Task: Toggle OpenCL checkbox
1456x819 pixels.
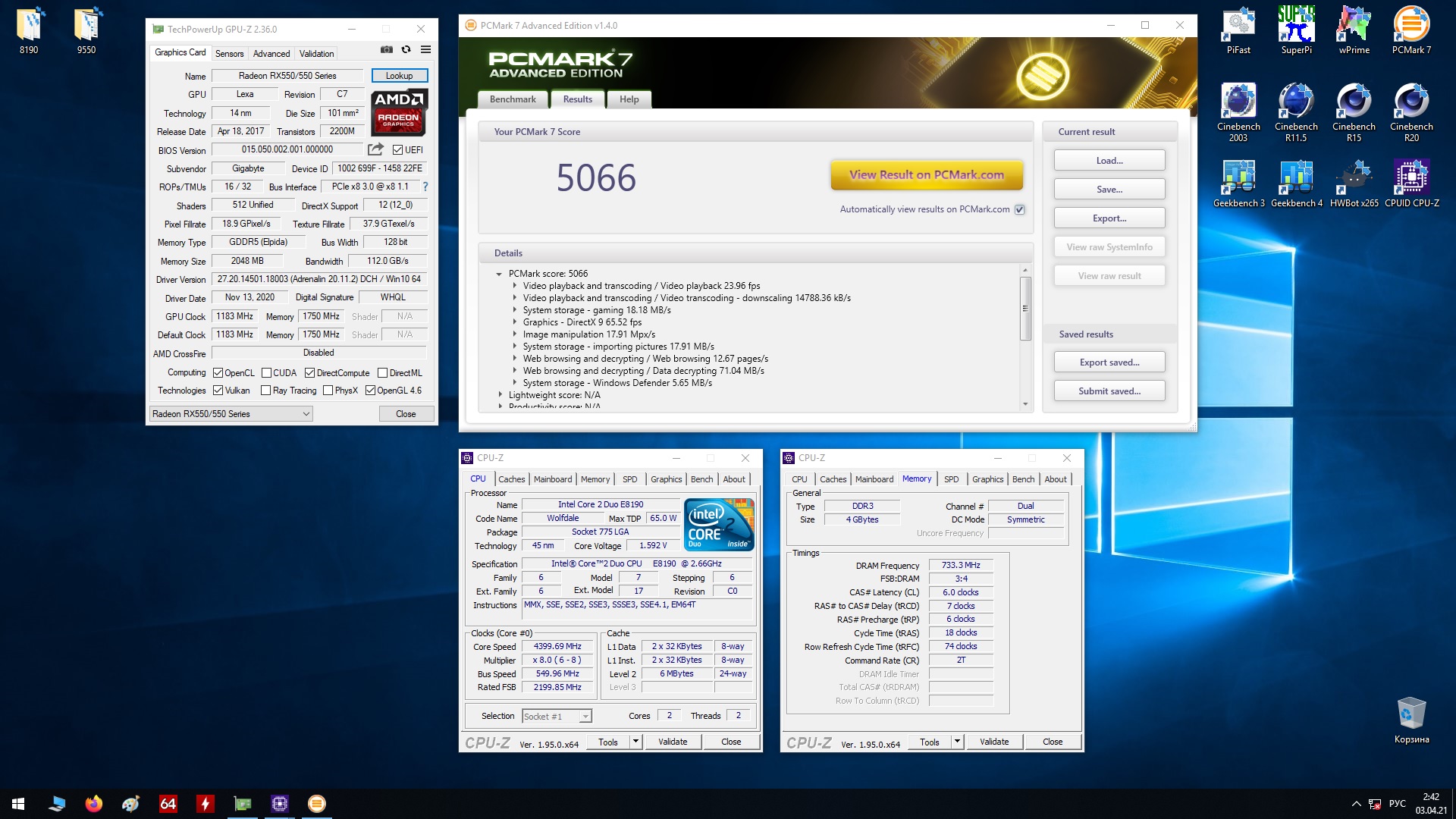Action: (x=218, y=373)
